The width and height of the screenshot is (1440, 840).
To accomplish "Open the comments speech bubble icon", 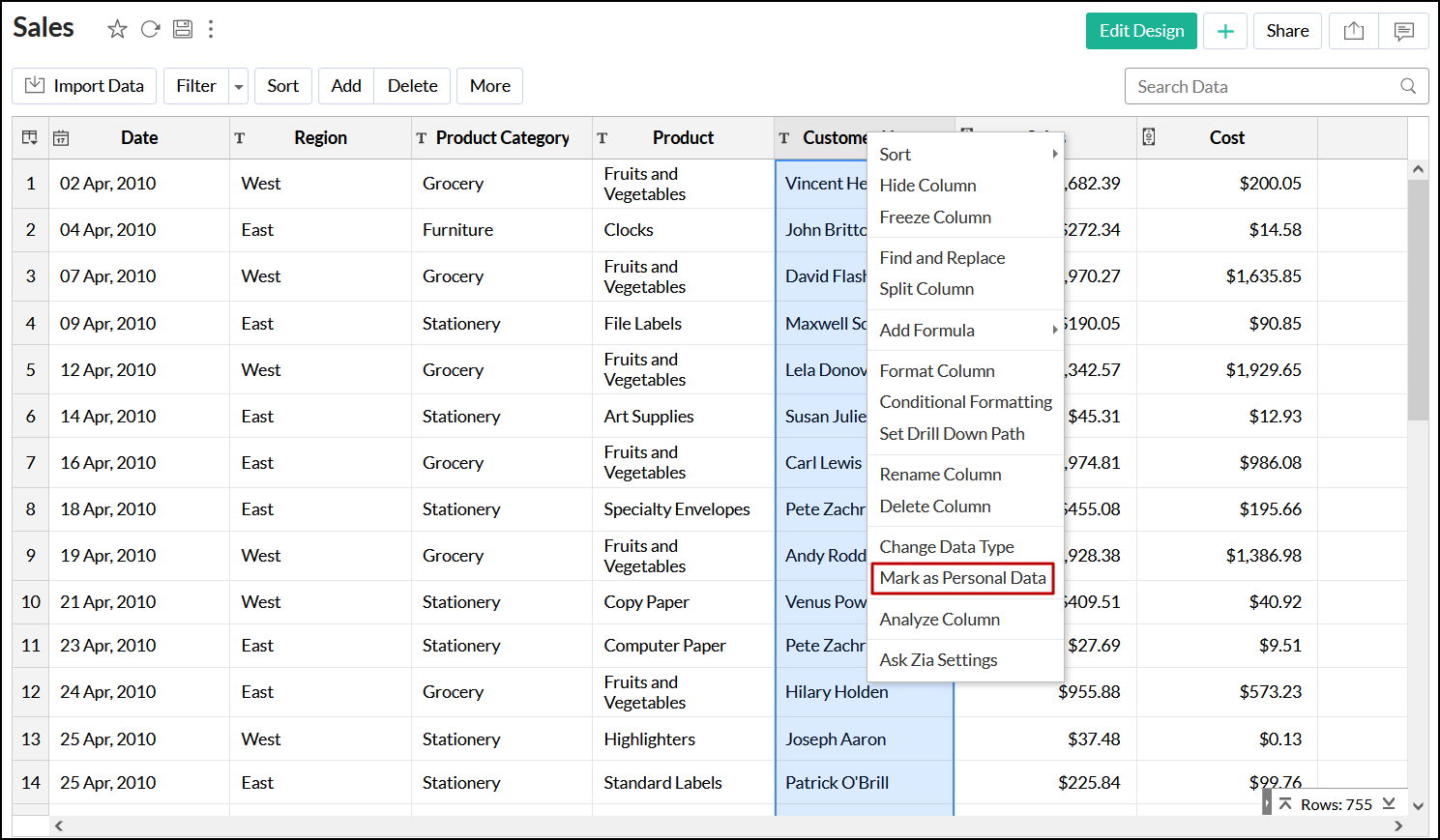I will 1404,31.
